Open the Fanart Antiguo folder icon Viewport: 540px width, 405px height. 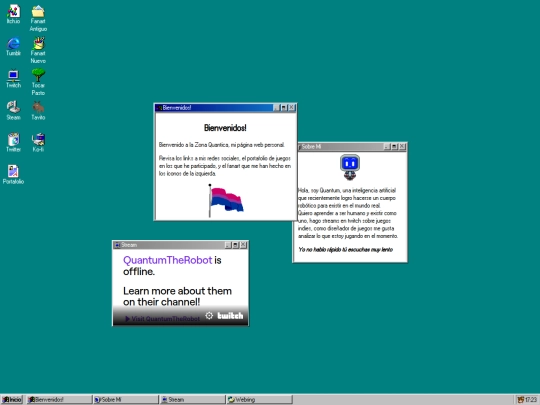pyautogui.click(x=38, y=18)
